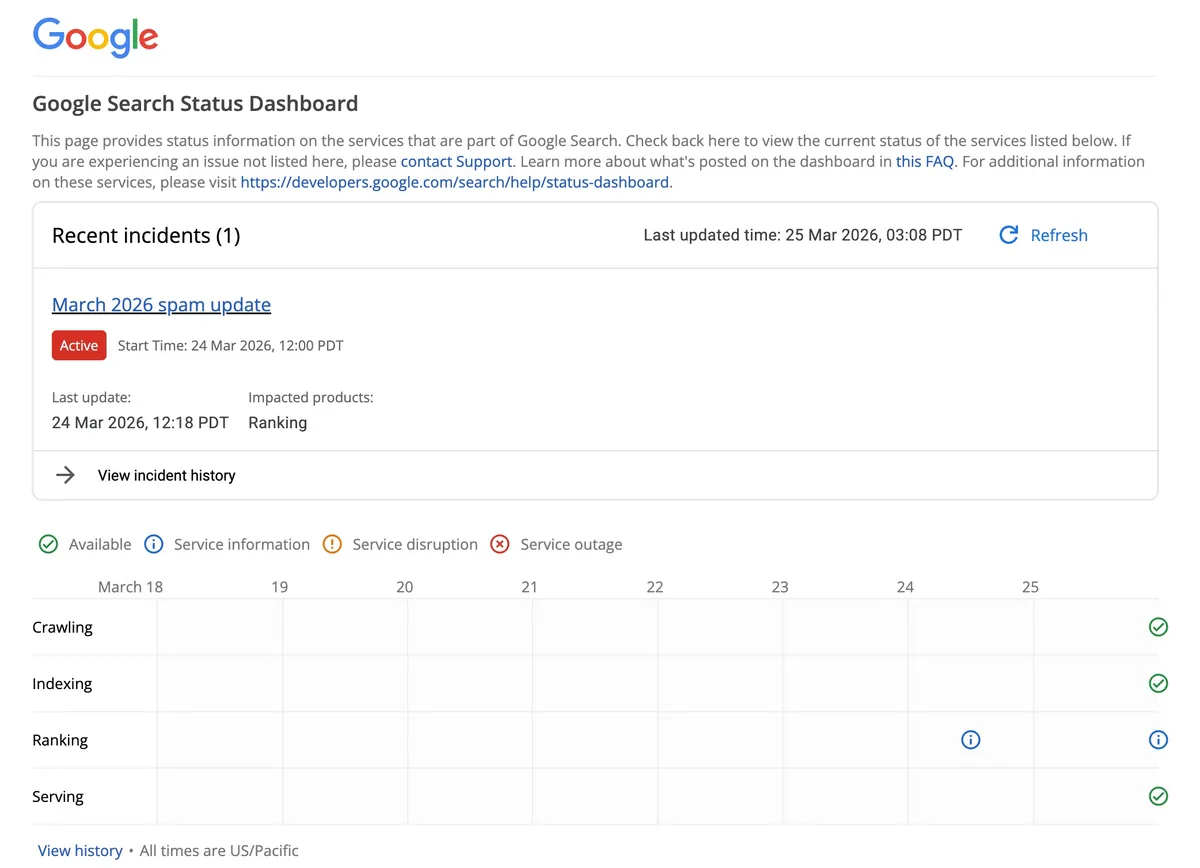Open View incident history
The height and width of the screenshot is (868, 1200).
tap(167, 475)
